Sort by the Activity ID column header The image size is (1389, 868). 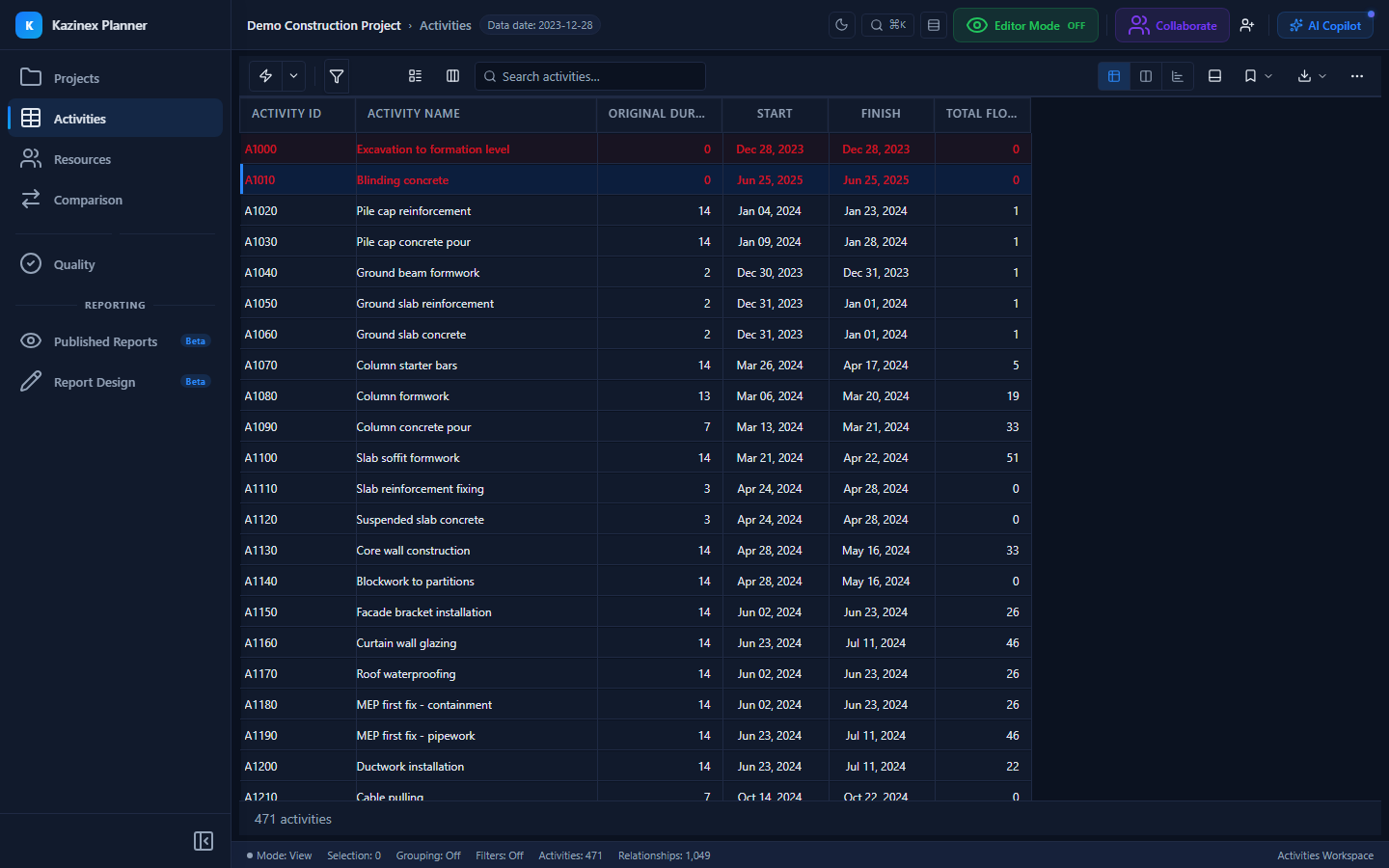click(298, 114)
